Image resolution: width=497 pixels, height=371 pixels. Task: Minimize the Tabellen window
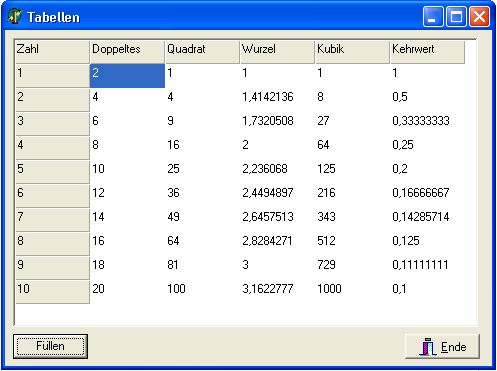pos(433,16)
